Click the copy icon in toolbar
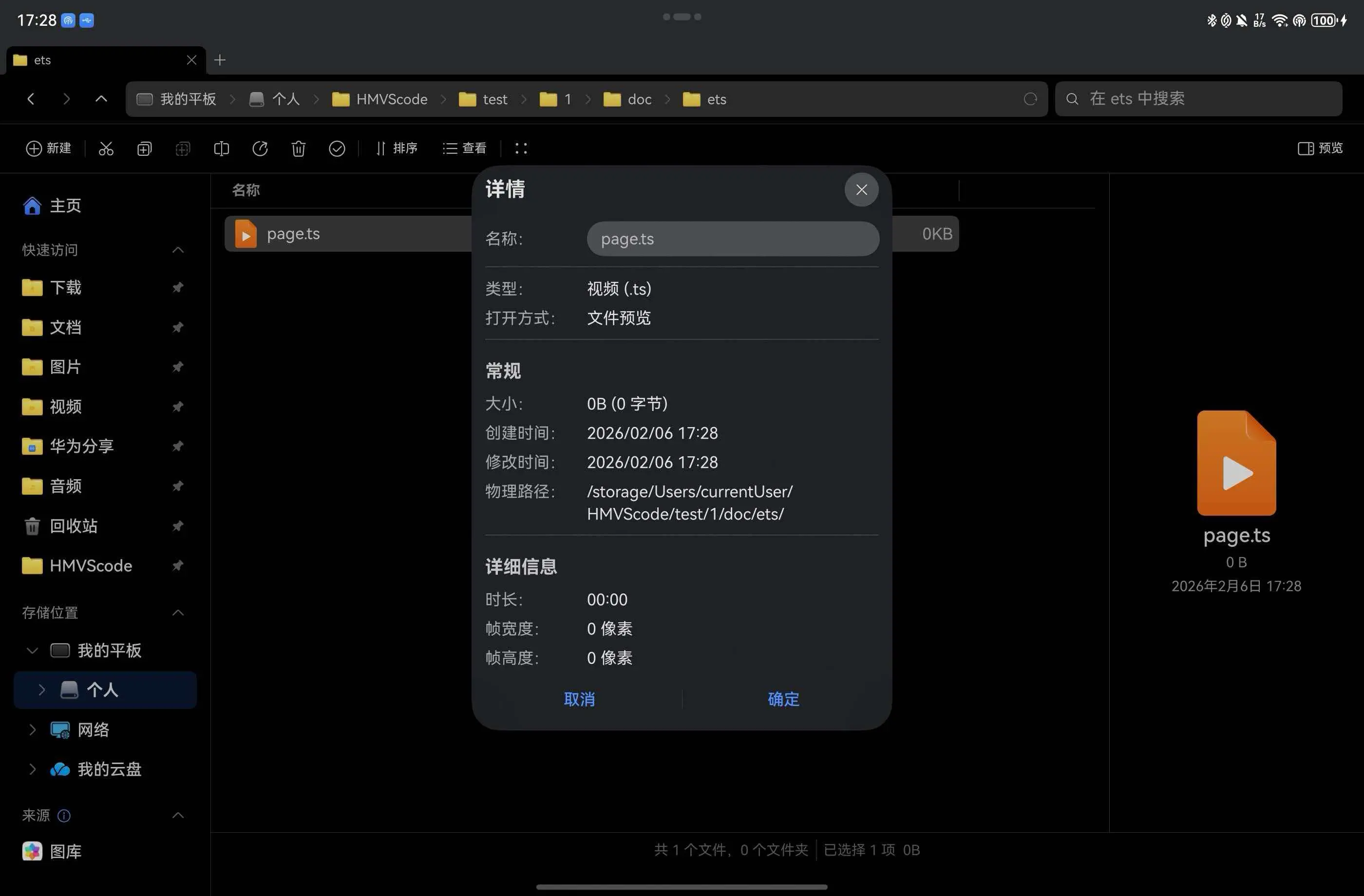 pyautogui.click(x=144, y=149)
